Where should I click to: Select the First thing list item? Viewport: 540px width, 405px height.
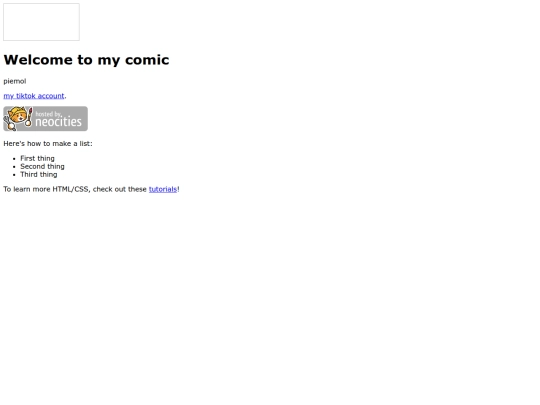38,158
